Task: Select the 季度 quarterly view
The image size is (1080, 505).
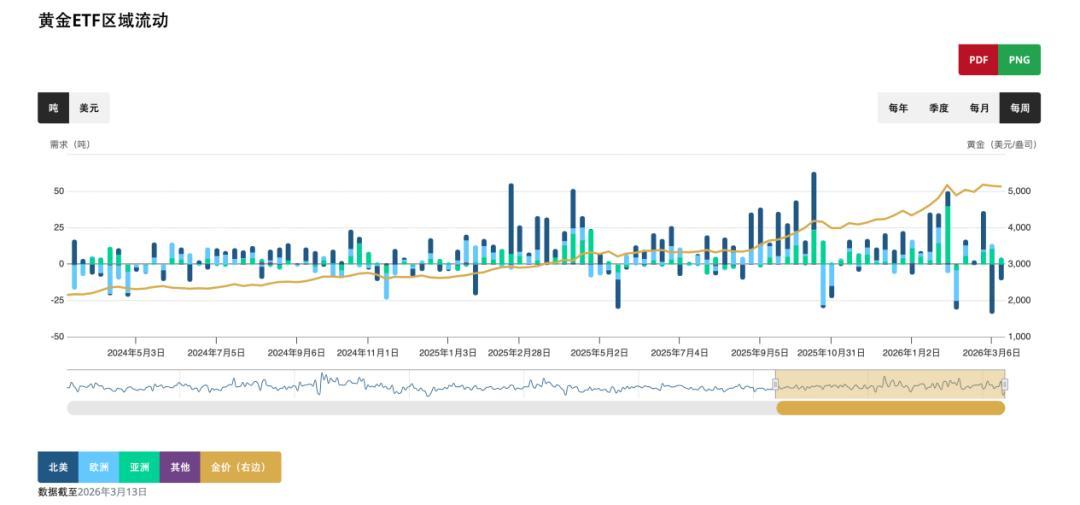Action: pyautogui.click(x=938, y=108)
